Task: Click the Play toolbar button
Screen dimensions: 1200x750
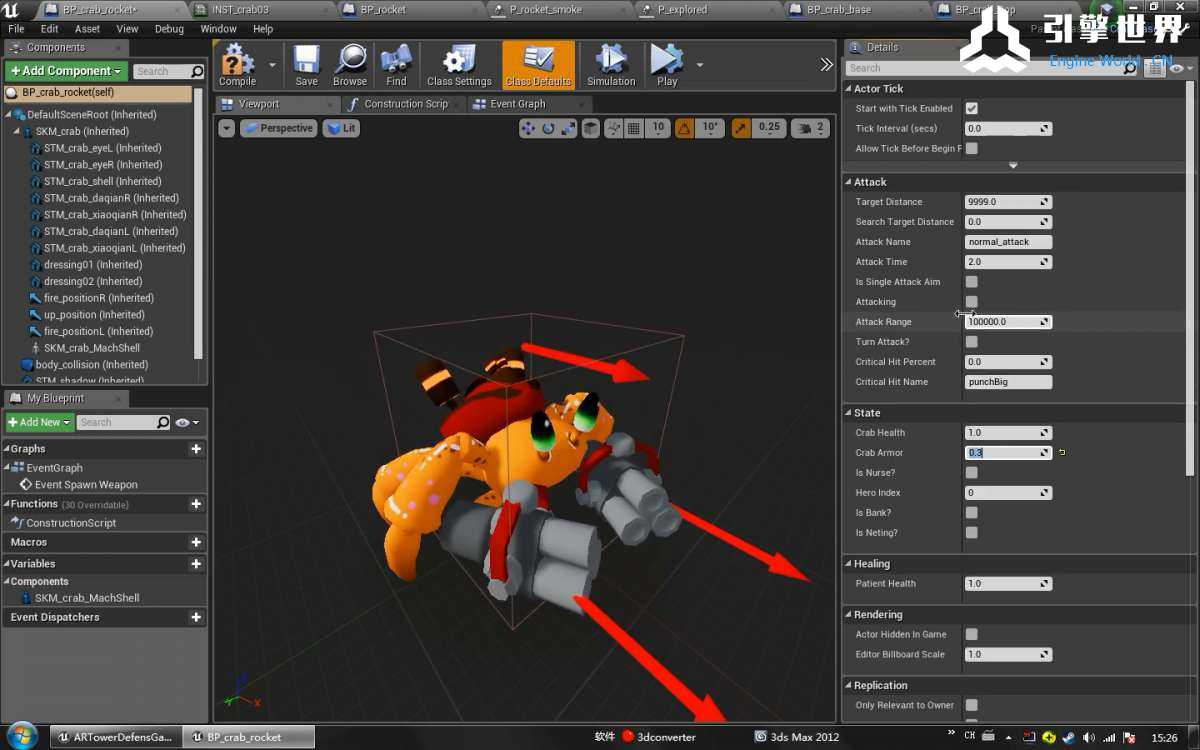Action: point(667,65)
